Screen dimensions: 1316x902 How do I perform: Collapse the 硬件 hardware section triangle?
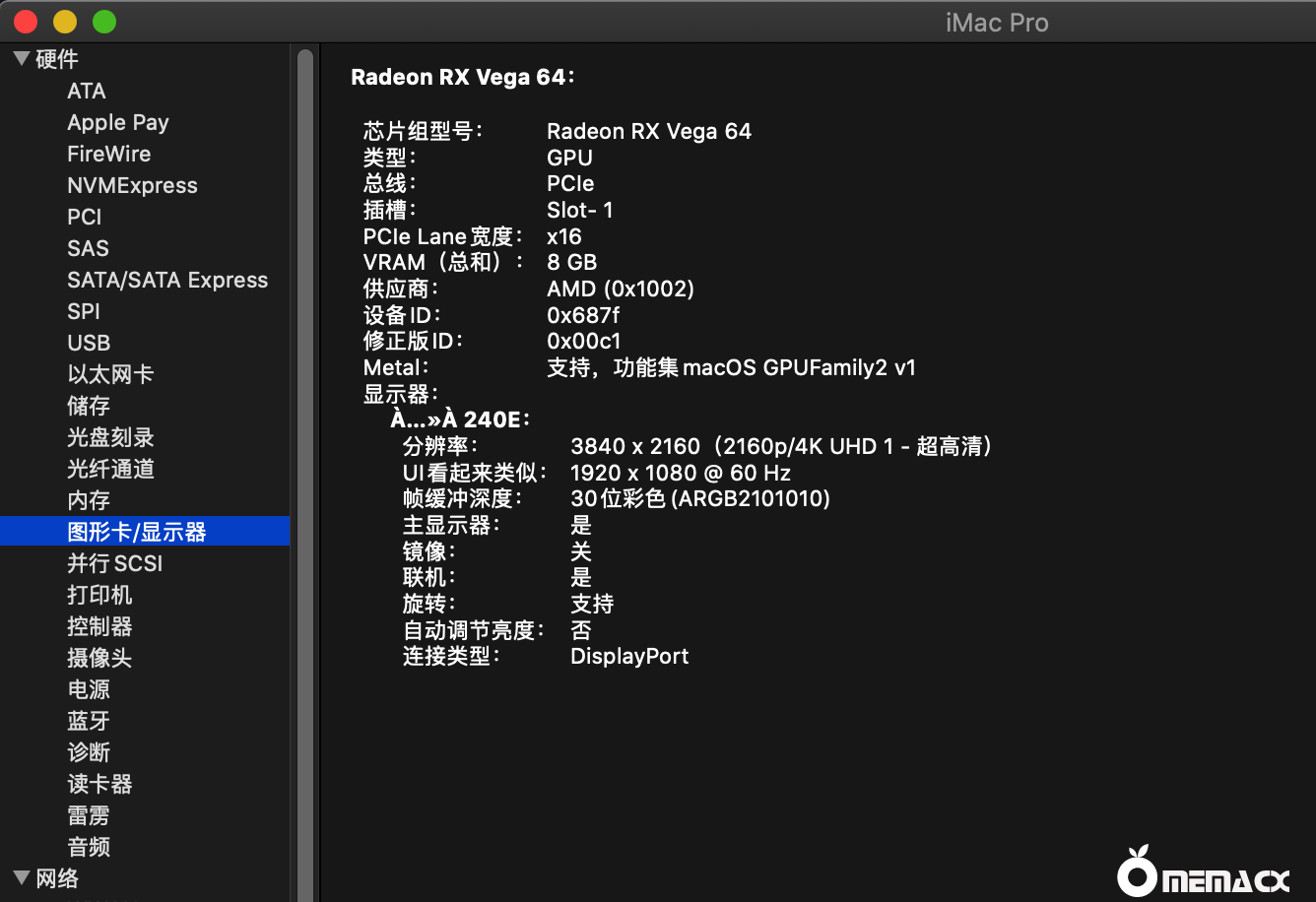pyautogui.click(x=21, y=59)
